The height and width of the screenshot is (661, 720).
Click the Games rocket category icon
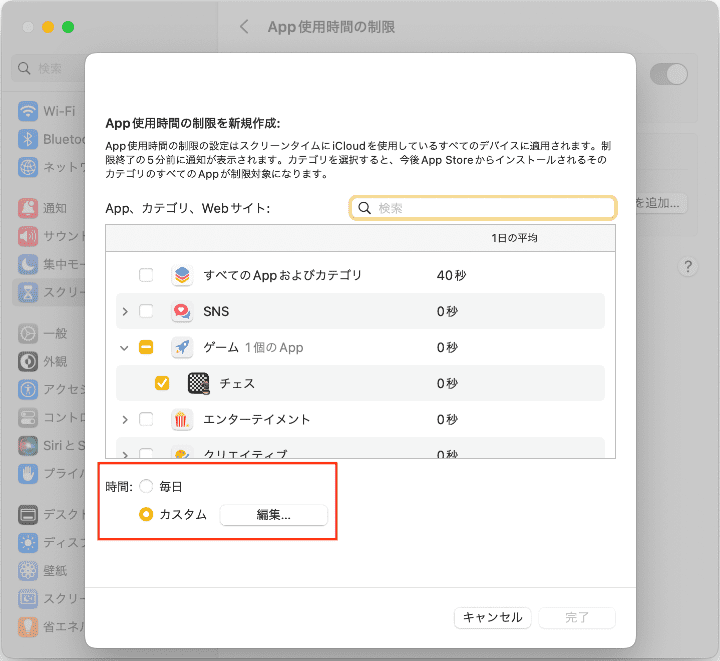(181, 347)
